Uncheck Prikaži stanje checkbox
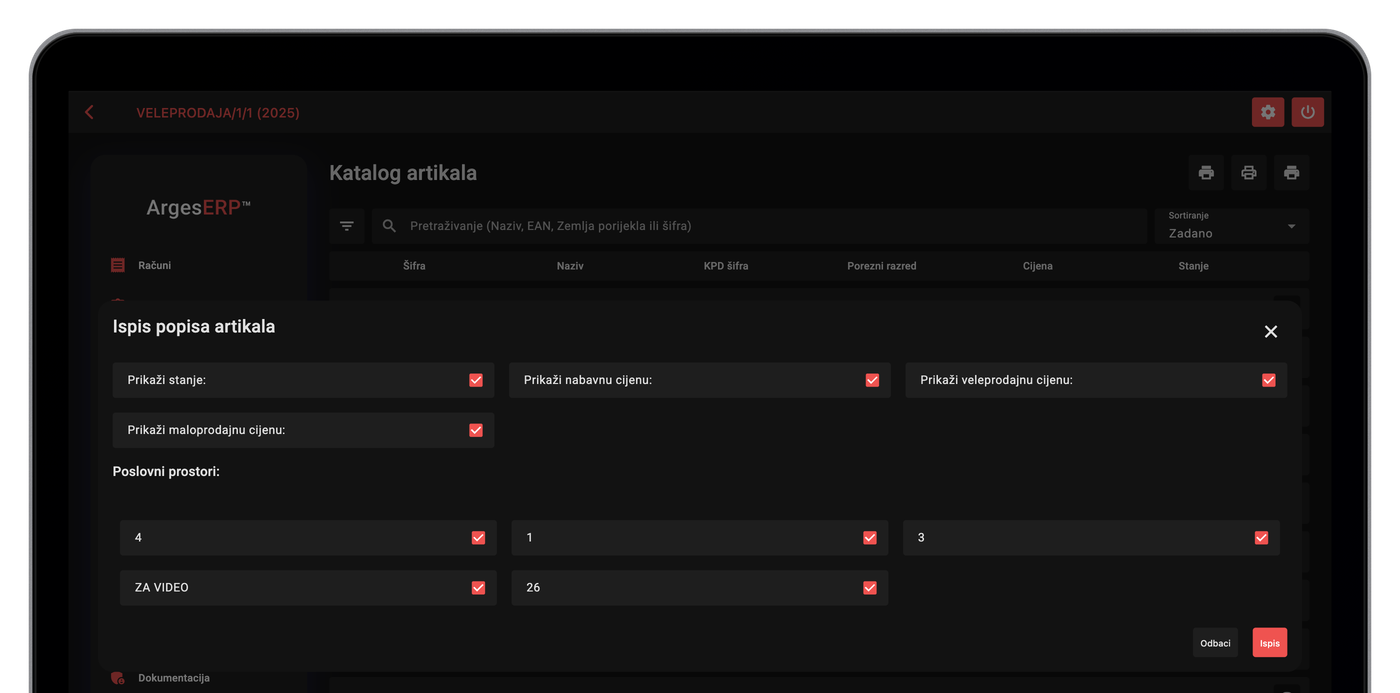 point(476,380)
